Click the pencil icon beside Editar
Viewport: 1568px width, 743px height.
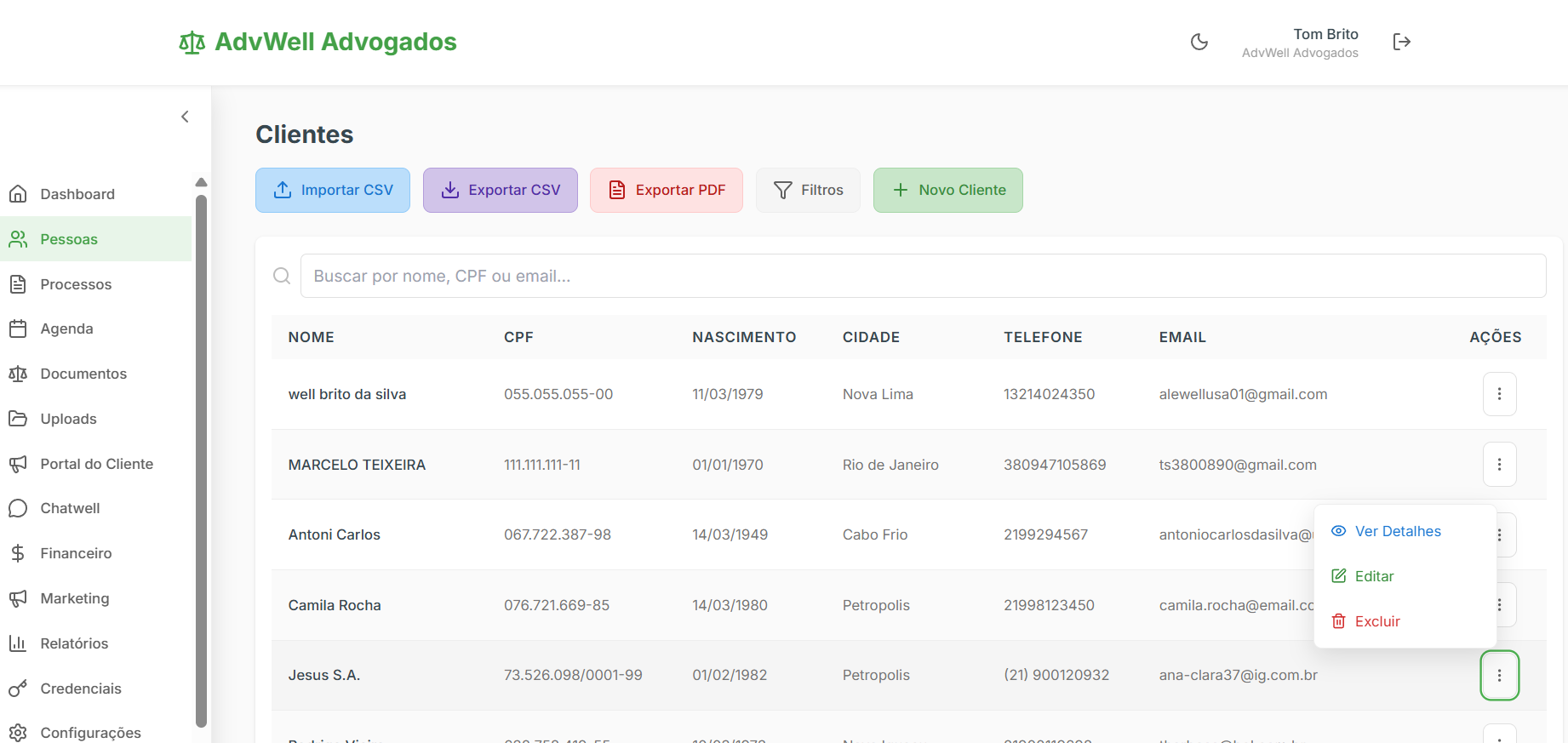(x=1339, y=576)
